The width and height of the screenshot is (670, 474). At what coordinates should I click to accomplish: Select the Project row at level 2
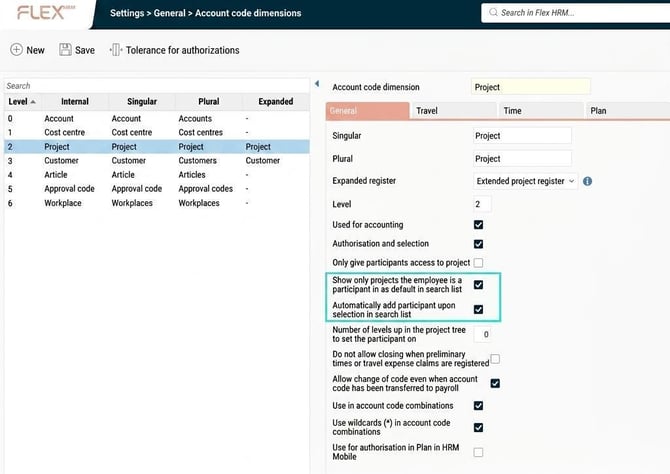click(157, 147)
